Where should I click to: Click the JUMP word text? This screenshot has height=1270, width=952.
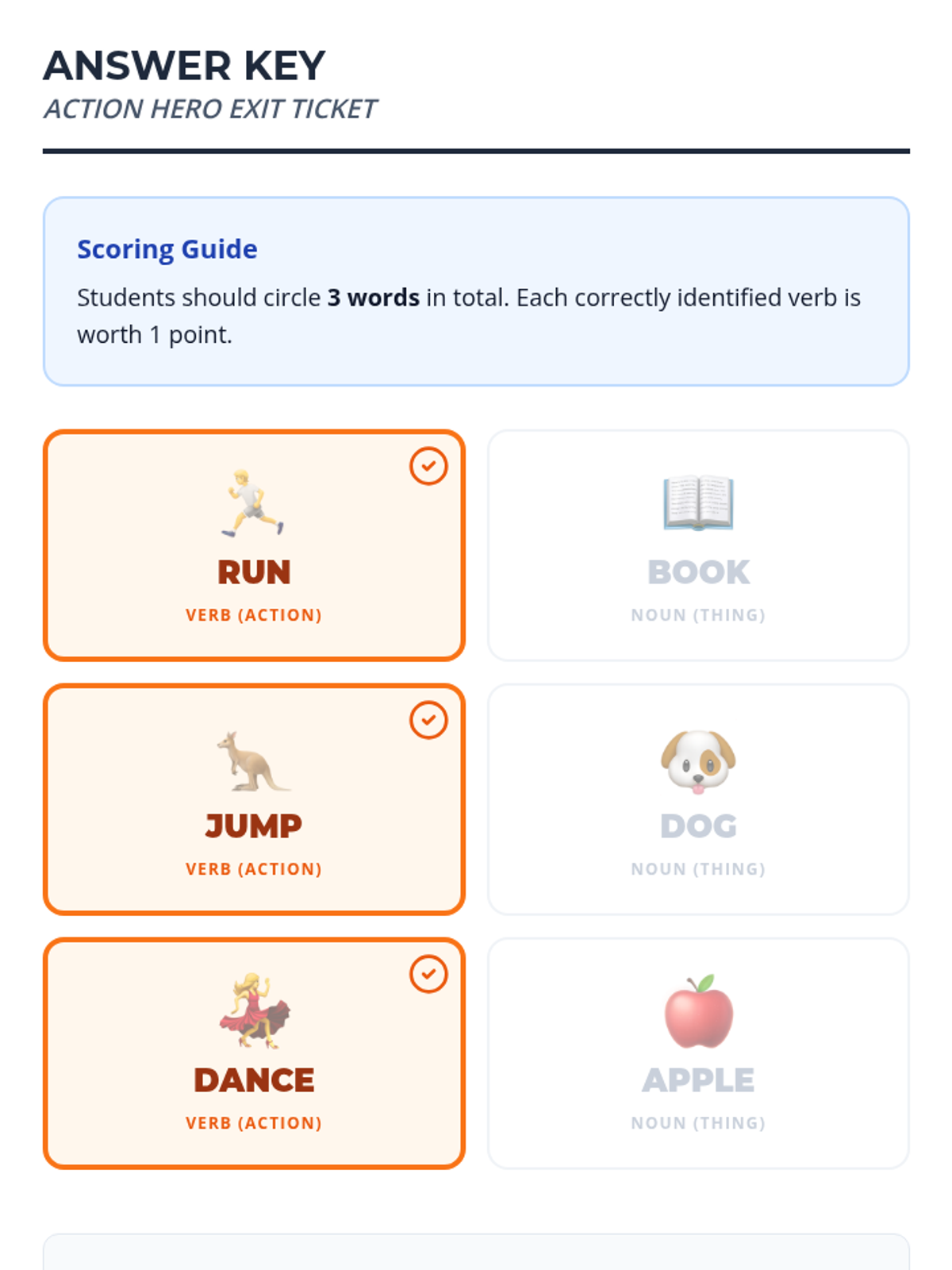click(x=254, y=826)
